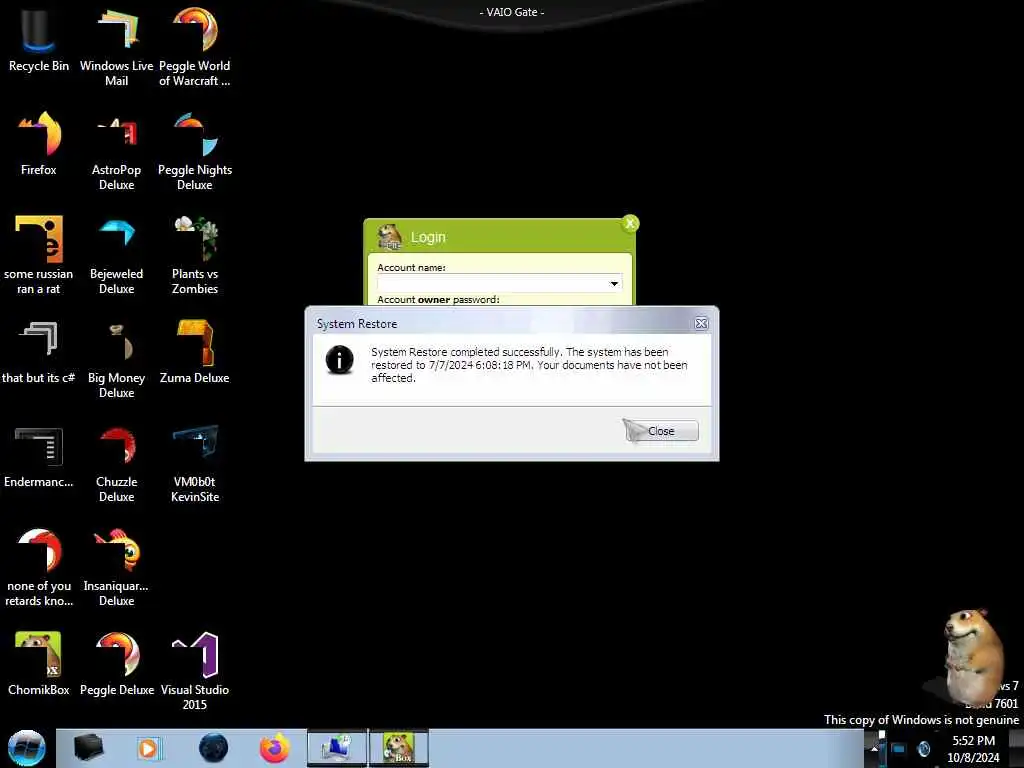The height and width of the screenshot is (768, 1024).
Task: Close the System Restore dialog with Close button
Action: coord(661,431)
